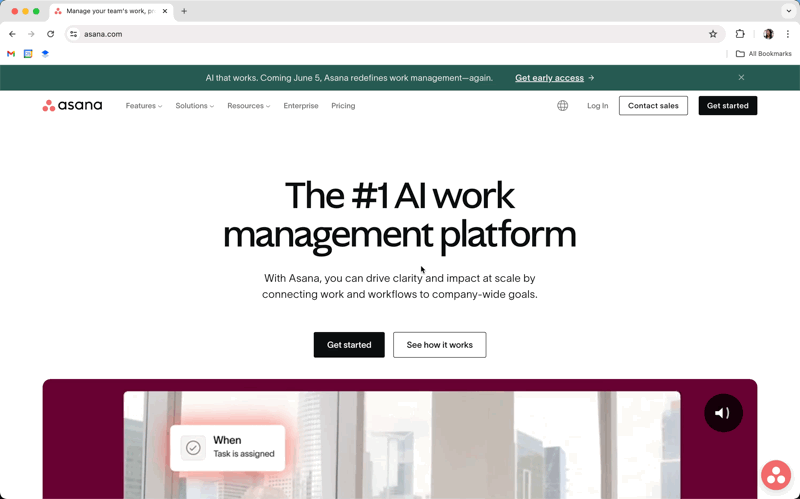Click See how it works button
Image resolution: width=800 pixels, height=499 pixels.
click(x=439, y=345)
